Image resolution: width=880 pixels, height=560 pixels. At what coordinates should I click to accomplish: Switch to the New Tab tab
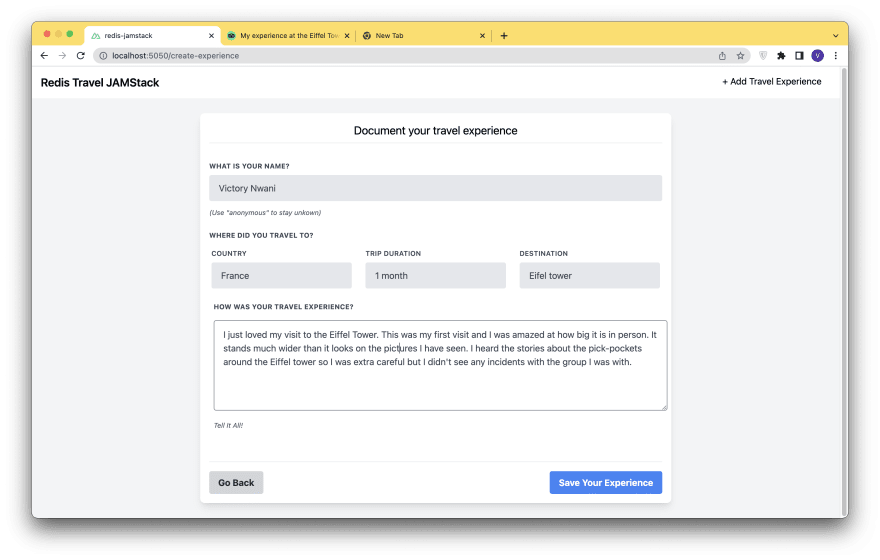423,35
